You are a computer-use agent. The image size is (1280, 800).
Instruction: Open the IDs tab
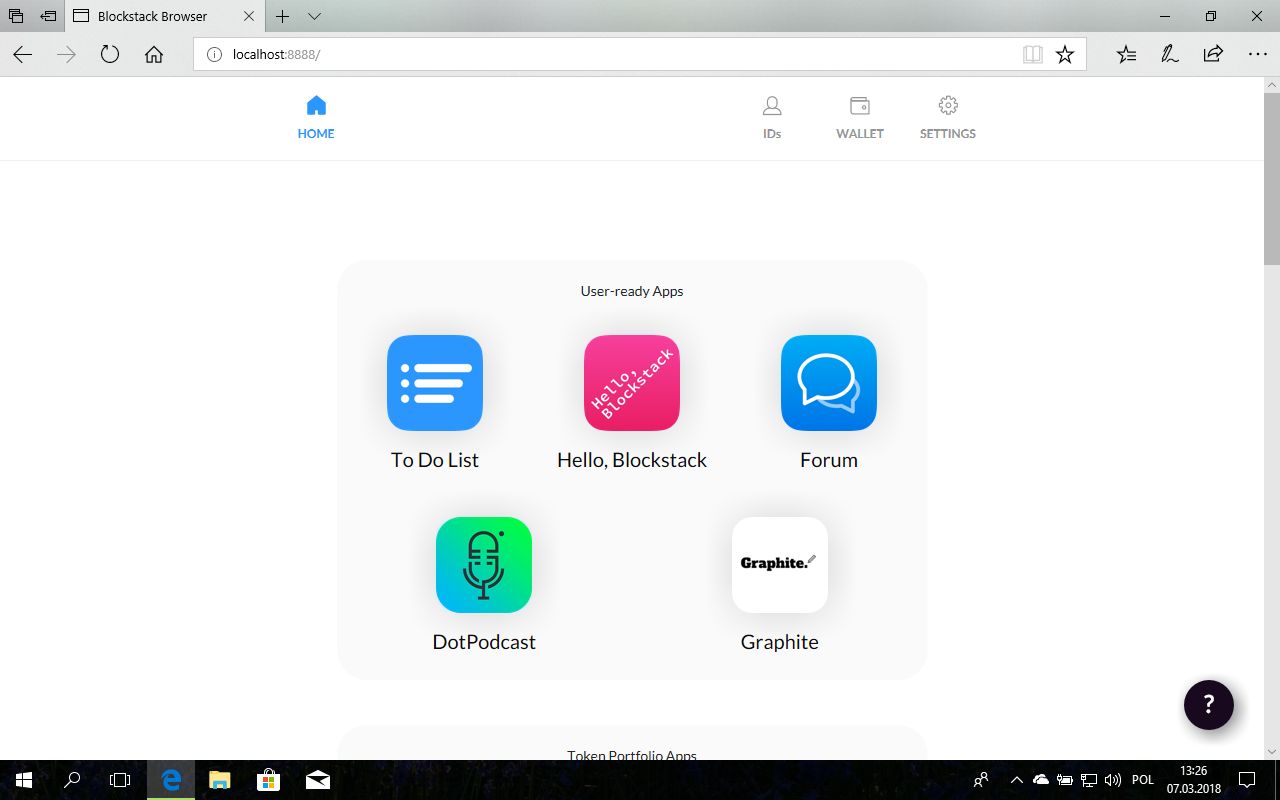coord(772,118)
